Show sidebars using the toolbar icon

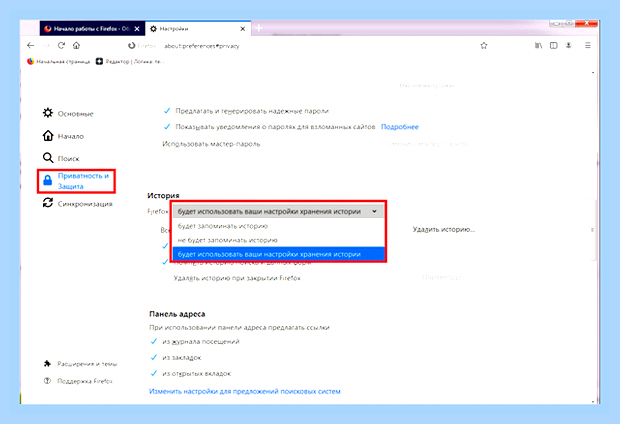554,45
